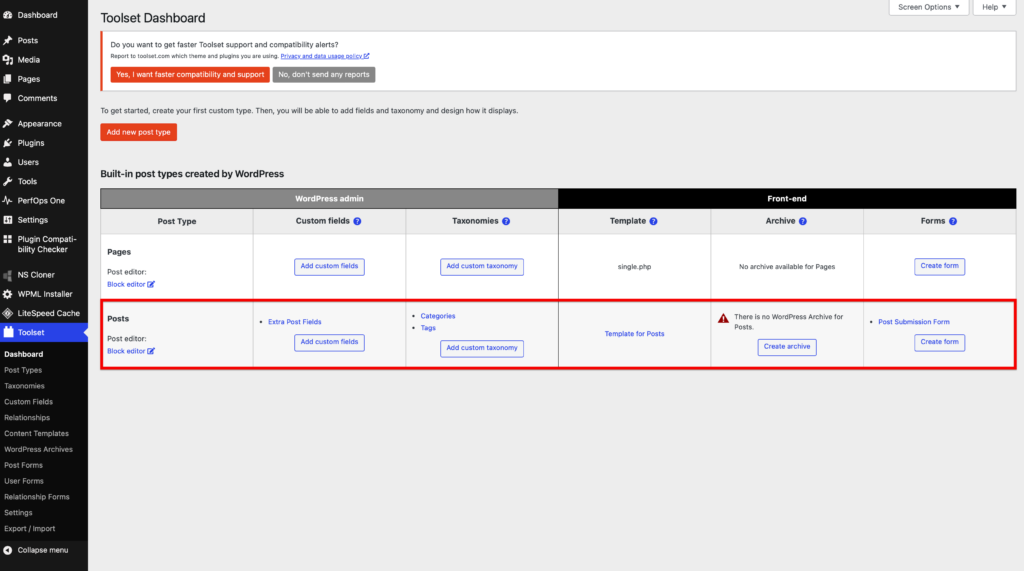The height and width of the screenshot is (571, 1024).
Task: Click the WPML Installer gear icon
Action: tap(8, 294)
